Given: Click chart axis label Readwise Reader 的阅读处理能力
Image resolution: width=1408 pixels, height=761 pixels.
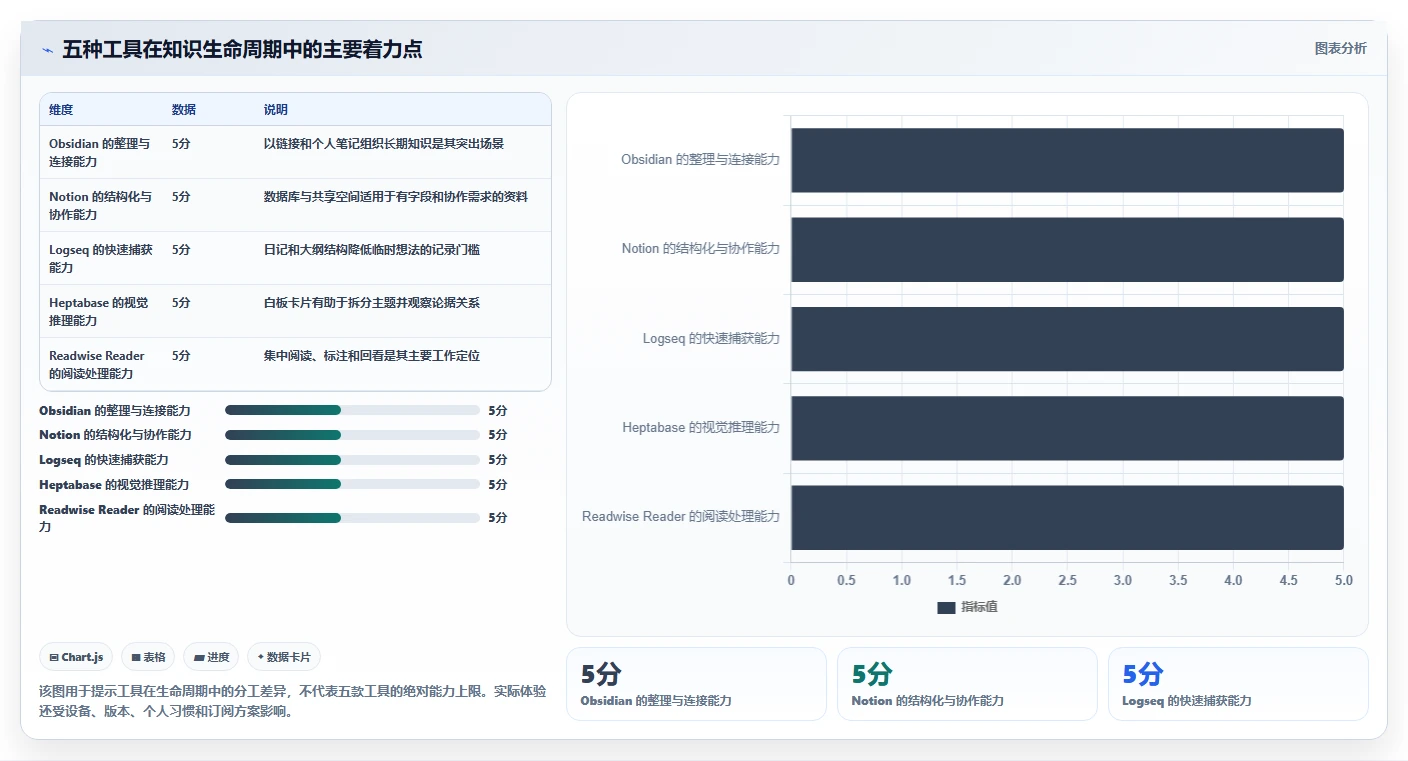Looking at the screenshot, I should coord(681,517).
